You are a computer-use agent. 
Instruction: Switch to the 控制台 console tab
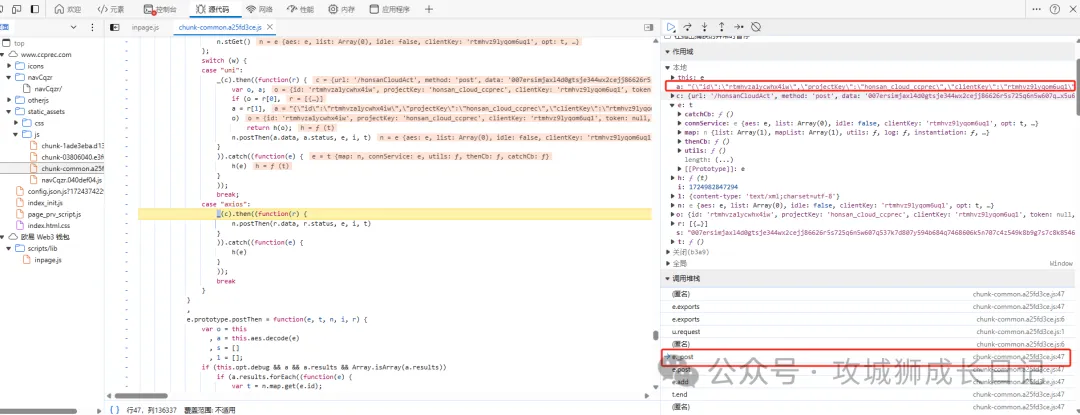point(160,9)
